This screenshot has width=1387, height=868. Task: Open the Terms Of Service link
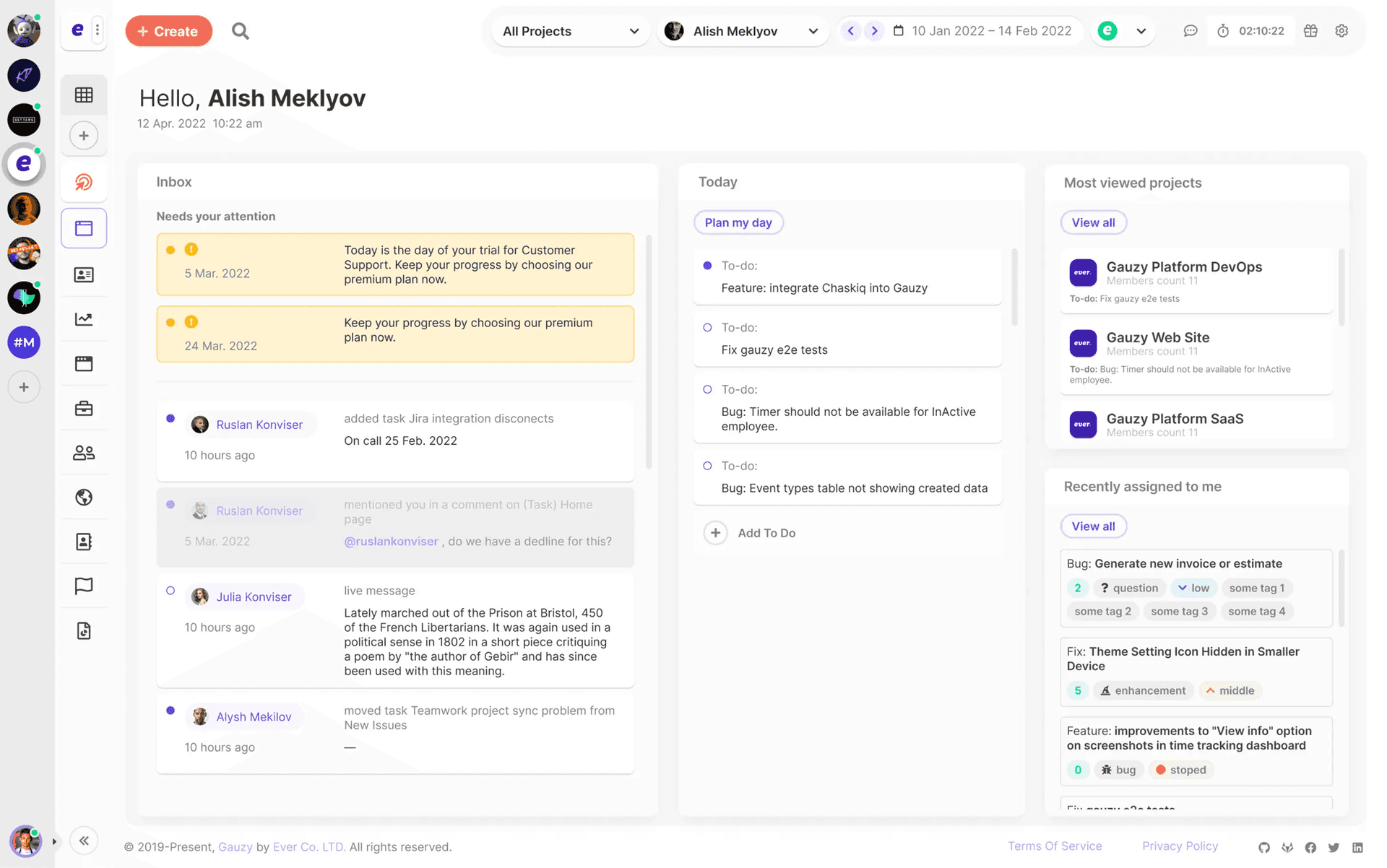point(1054,846)
